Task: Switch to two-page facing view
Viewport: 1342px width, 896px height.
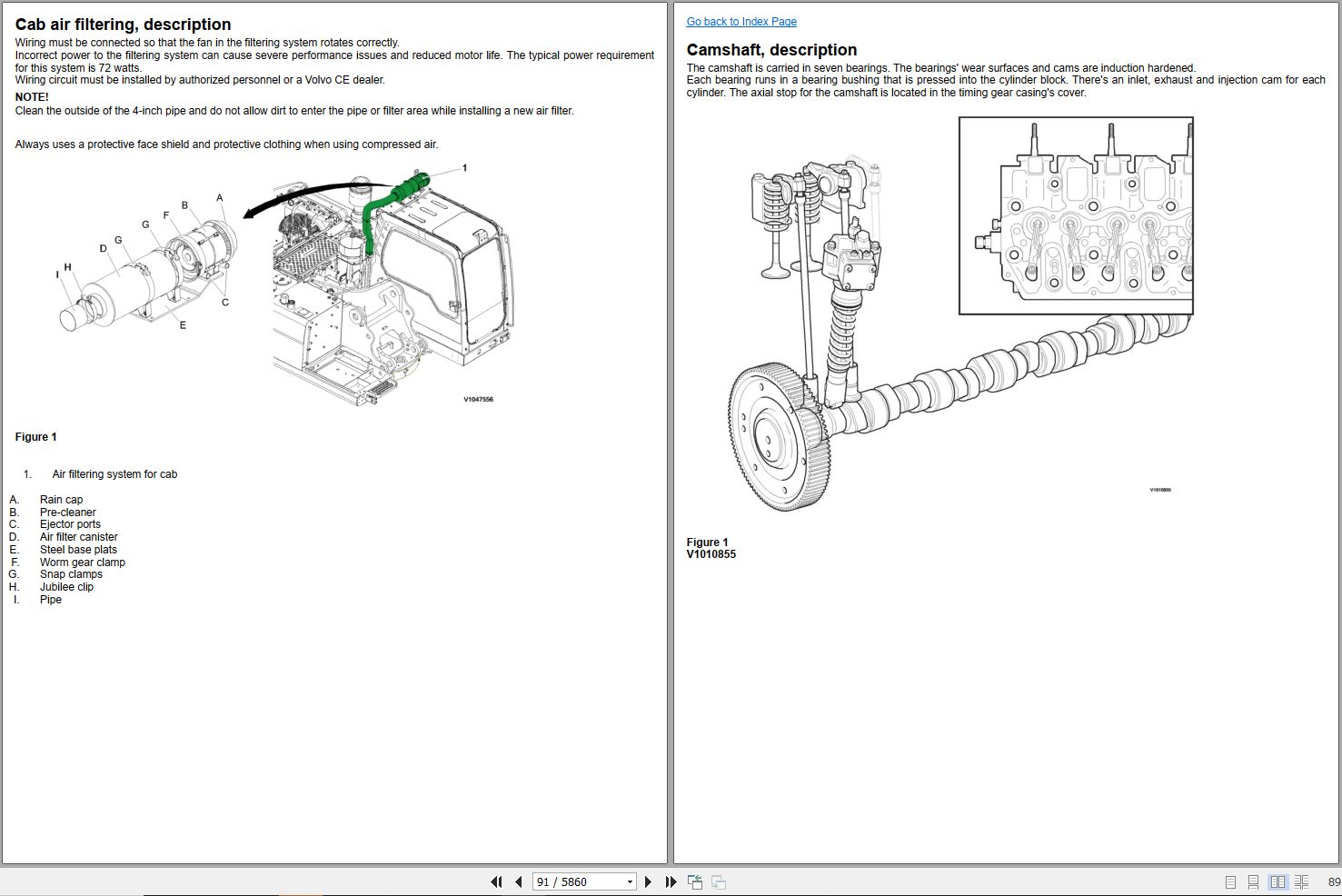Action: (x=1277, y=882)
